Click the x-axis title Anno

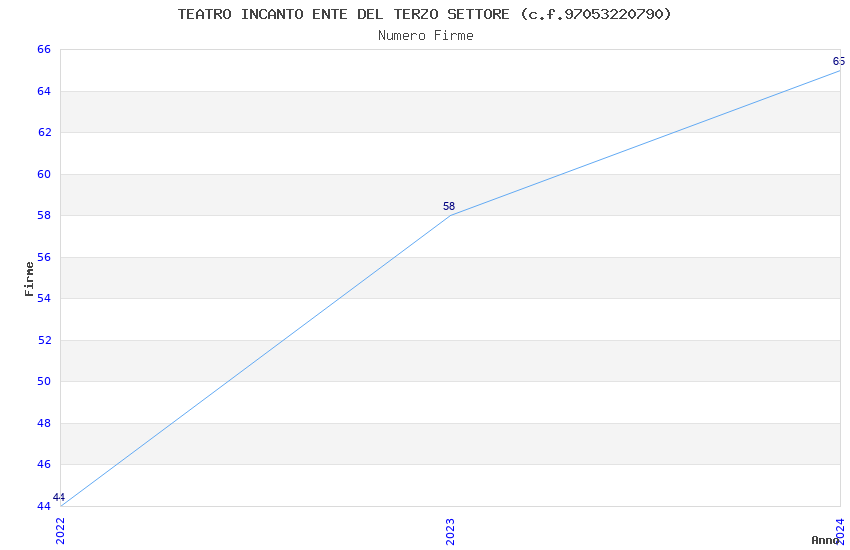pos(825,540)
